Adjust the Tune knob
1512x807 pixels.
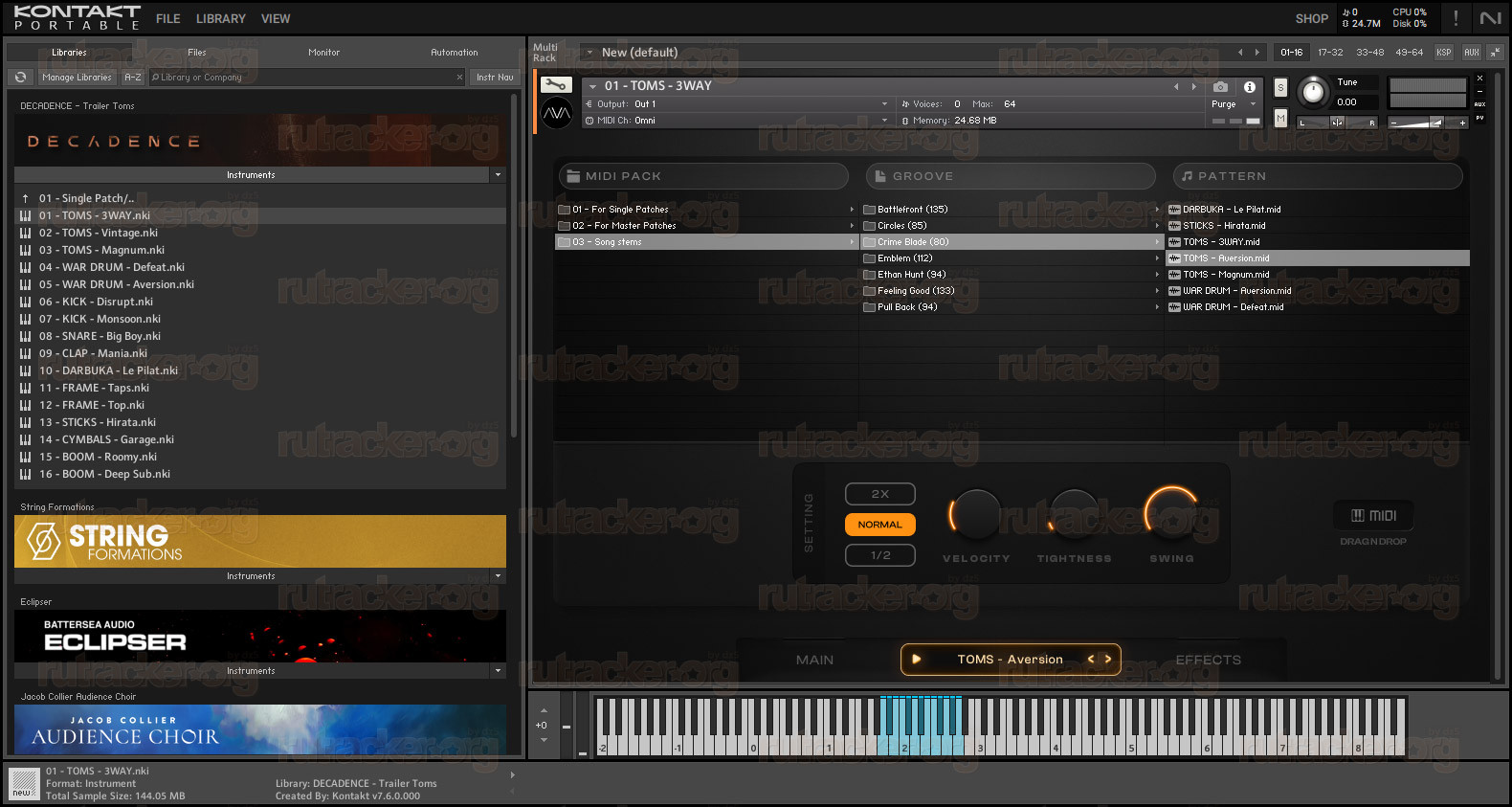pyautogui.click(x=1314, y=92)
